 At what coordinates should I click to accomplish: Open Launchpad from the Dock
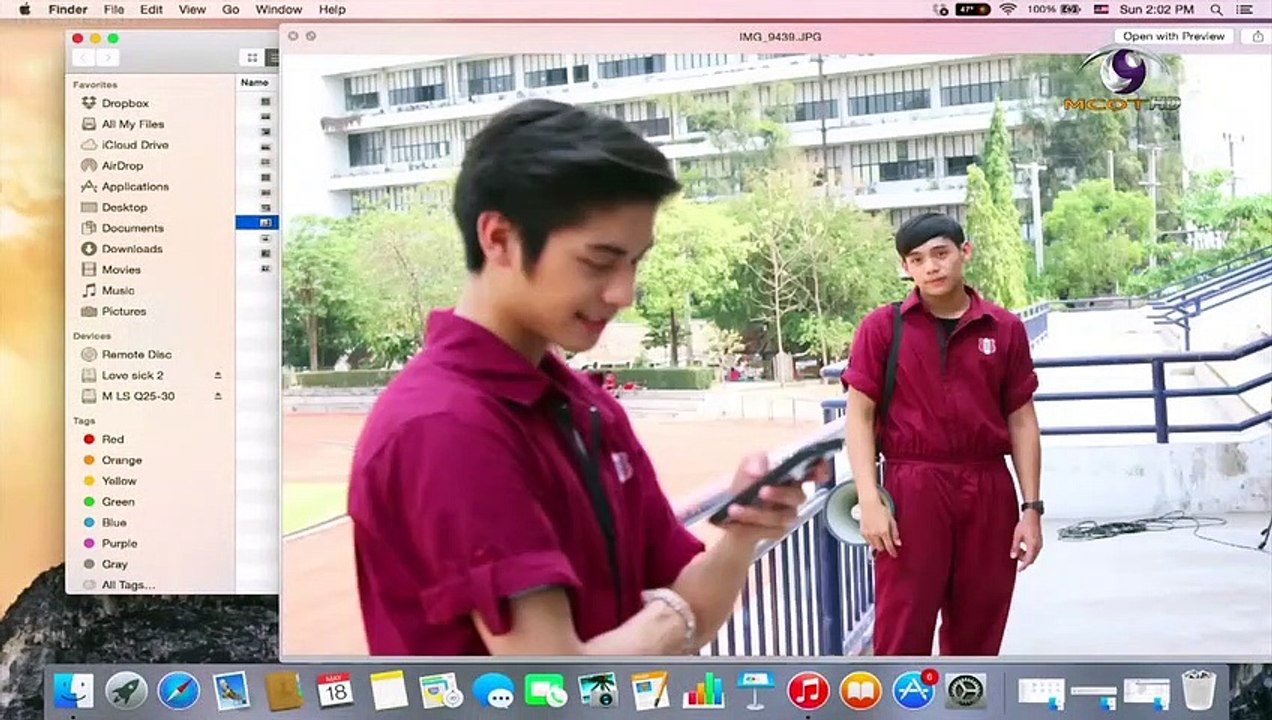(127, 690)
